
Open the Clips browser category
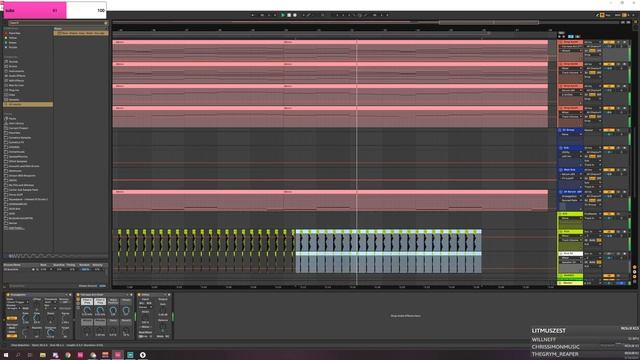(12, 95)
